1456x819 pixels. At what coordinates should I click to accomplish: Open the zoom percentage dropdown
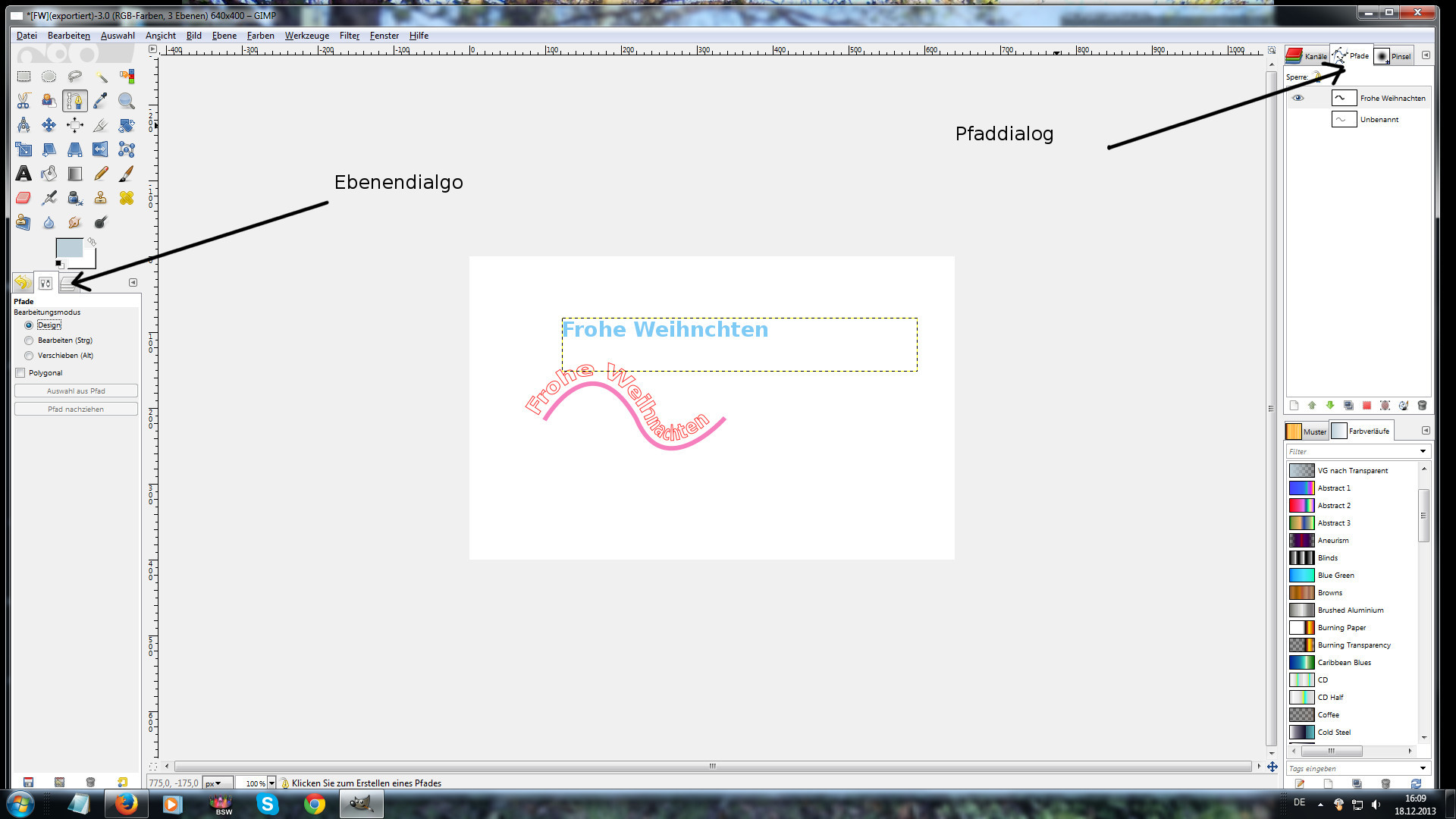tap(271, 783)
